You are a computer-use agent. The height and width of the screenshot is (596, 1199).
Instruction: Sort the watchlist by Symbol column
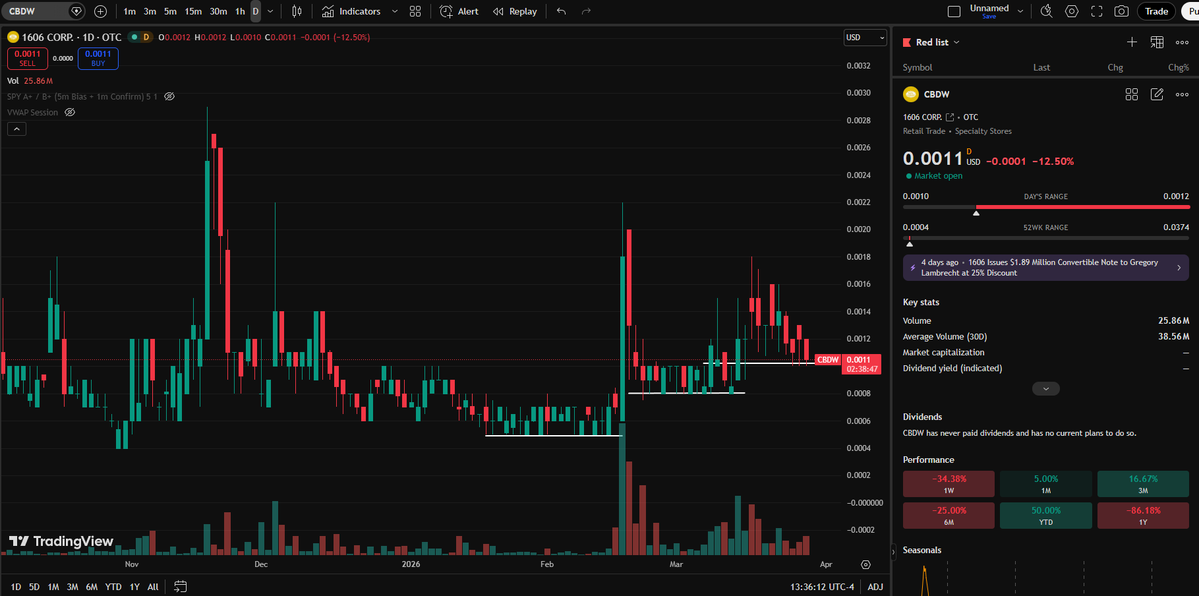[918, 67]
